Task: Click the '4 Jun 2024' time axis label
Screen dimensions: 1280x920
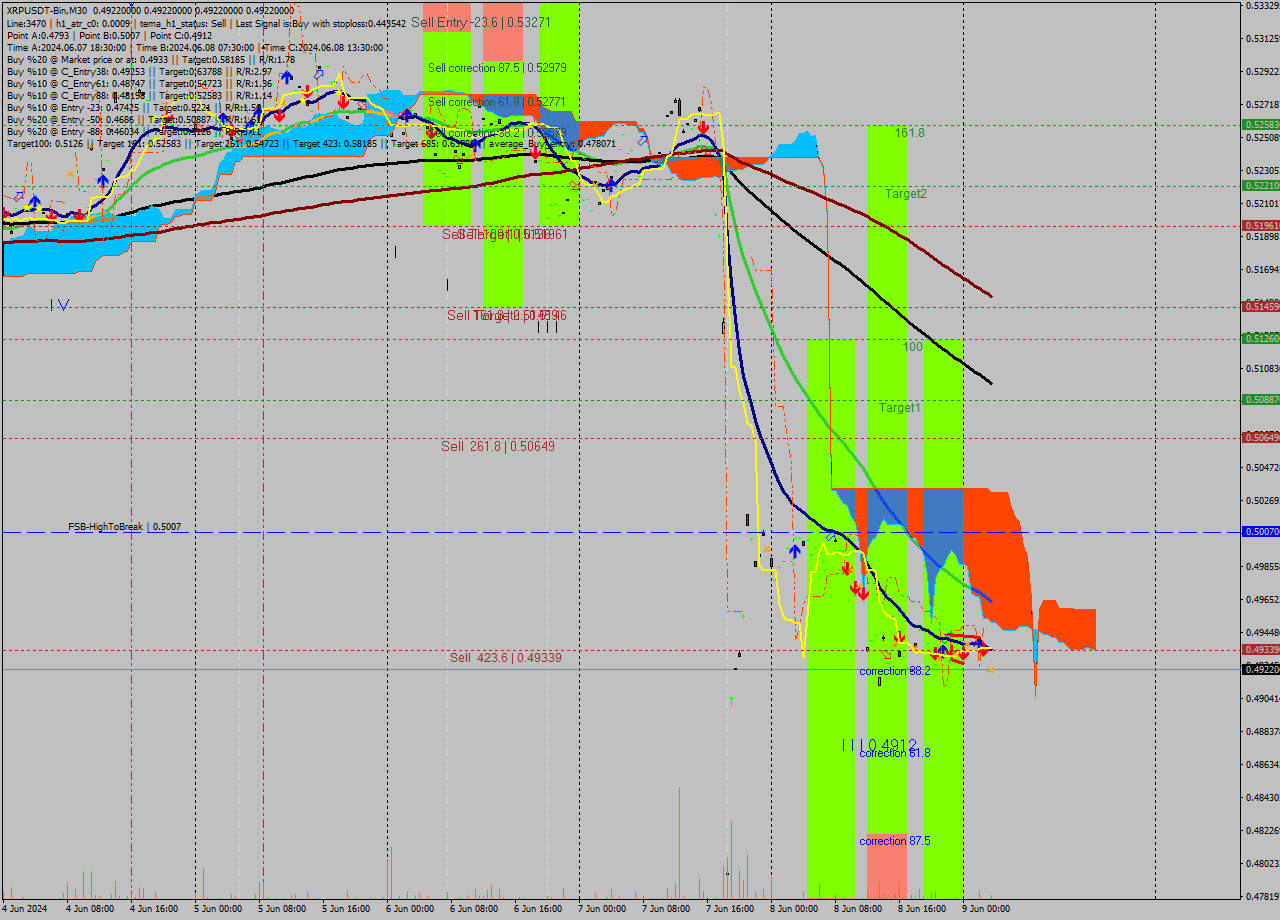Action: (25, 909)
